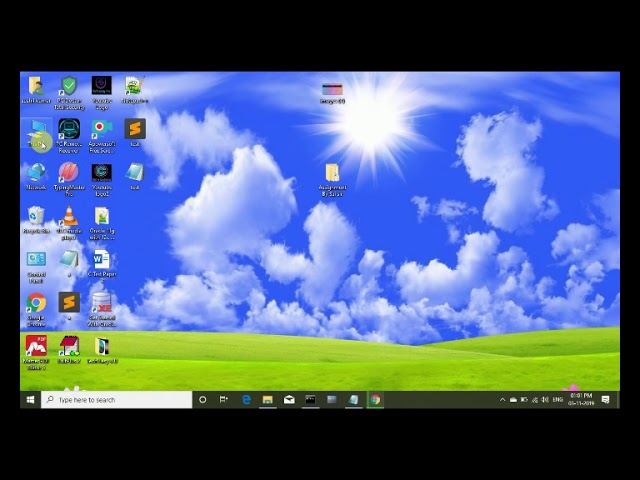Select the Recycle Bin icon
This screenshot has width=640, height=480.
point(36,220)
